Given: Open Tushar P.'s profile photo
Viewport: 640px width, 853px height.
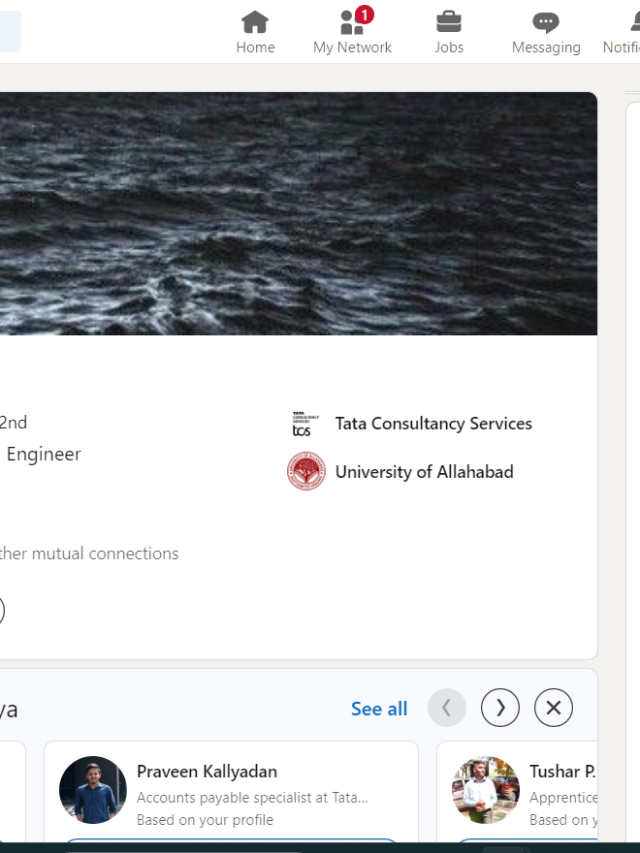Looking at the screenshot, I should coord(486,790).
